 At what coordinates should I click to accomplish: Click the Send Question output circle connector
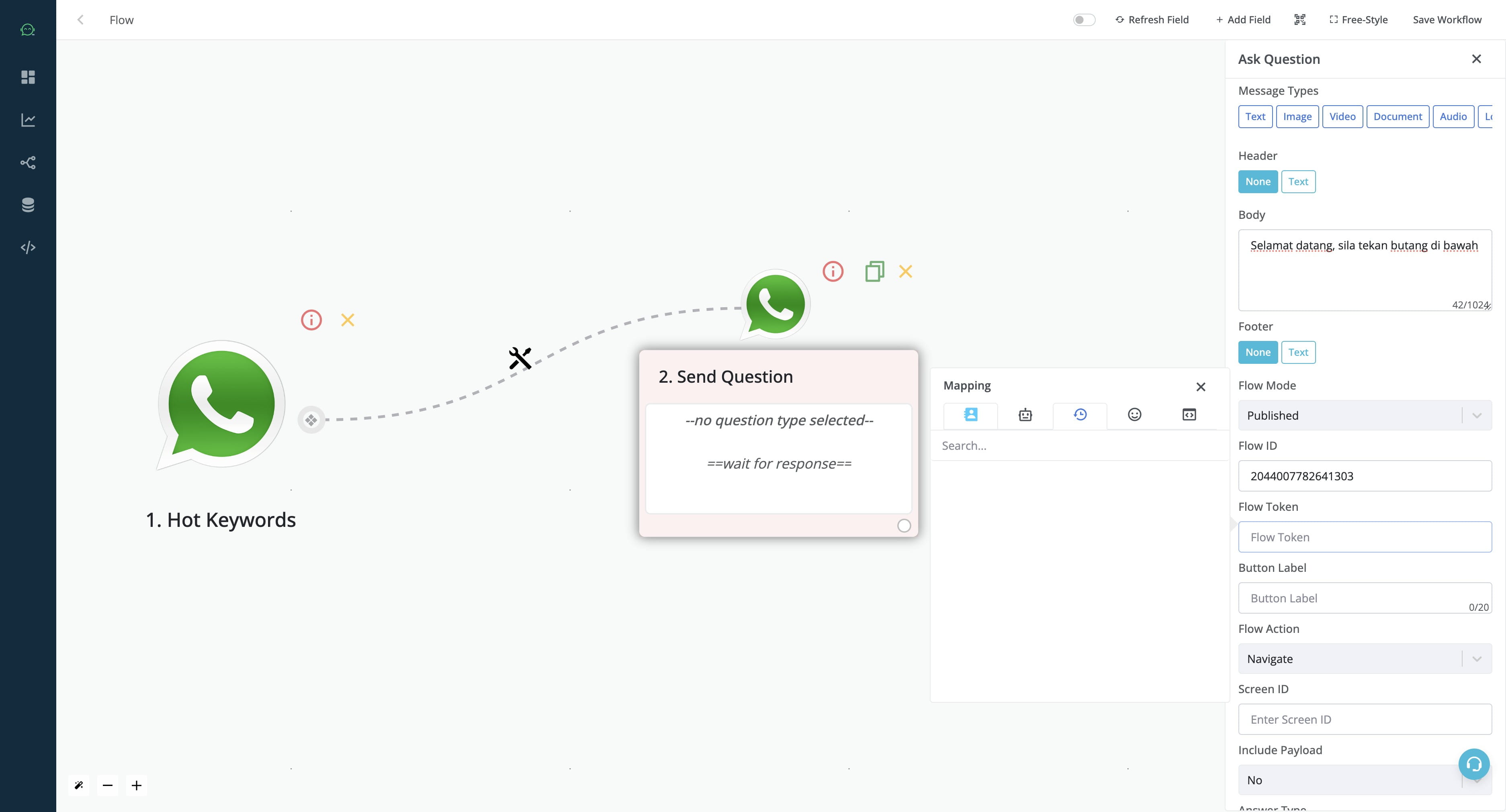point(904,526)
